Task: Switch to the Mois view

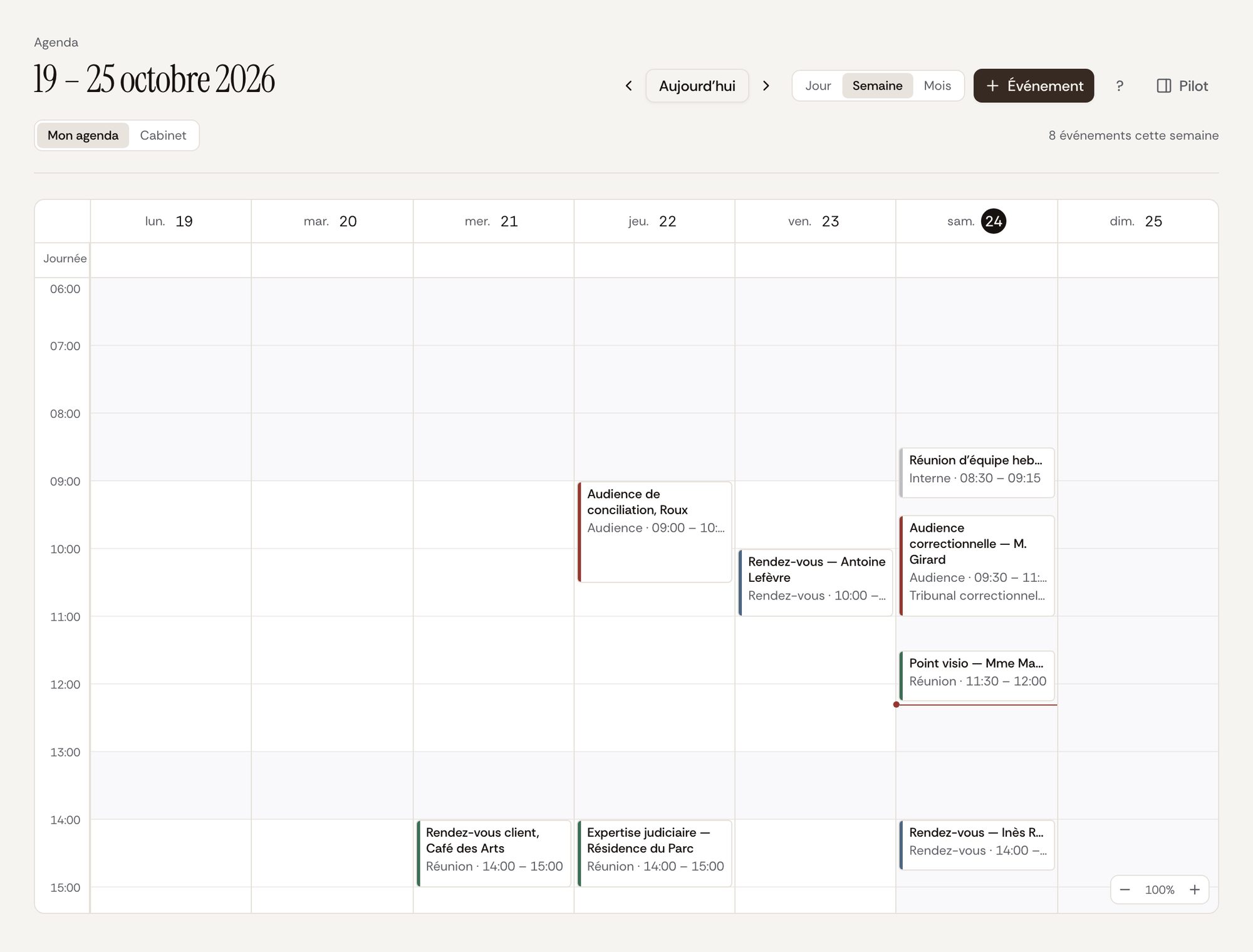Action: [937, 86]
